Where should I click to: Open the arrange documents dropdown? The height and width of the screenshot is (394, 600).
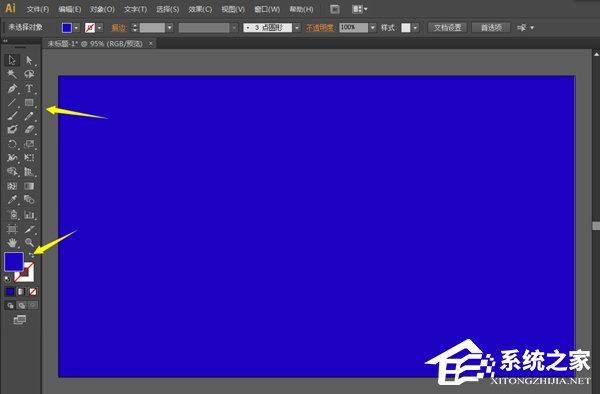point(360,9)
